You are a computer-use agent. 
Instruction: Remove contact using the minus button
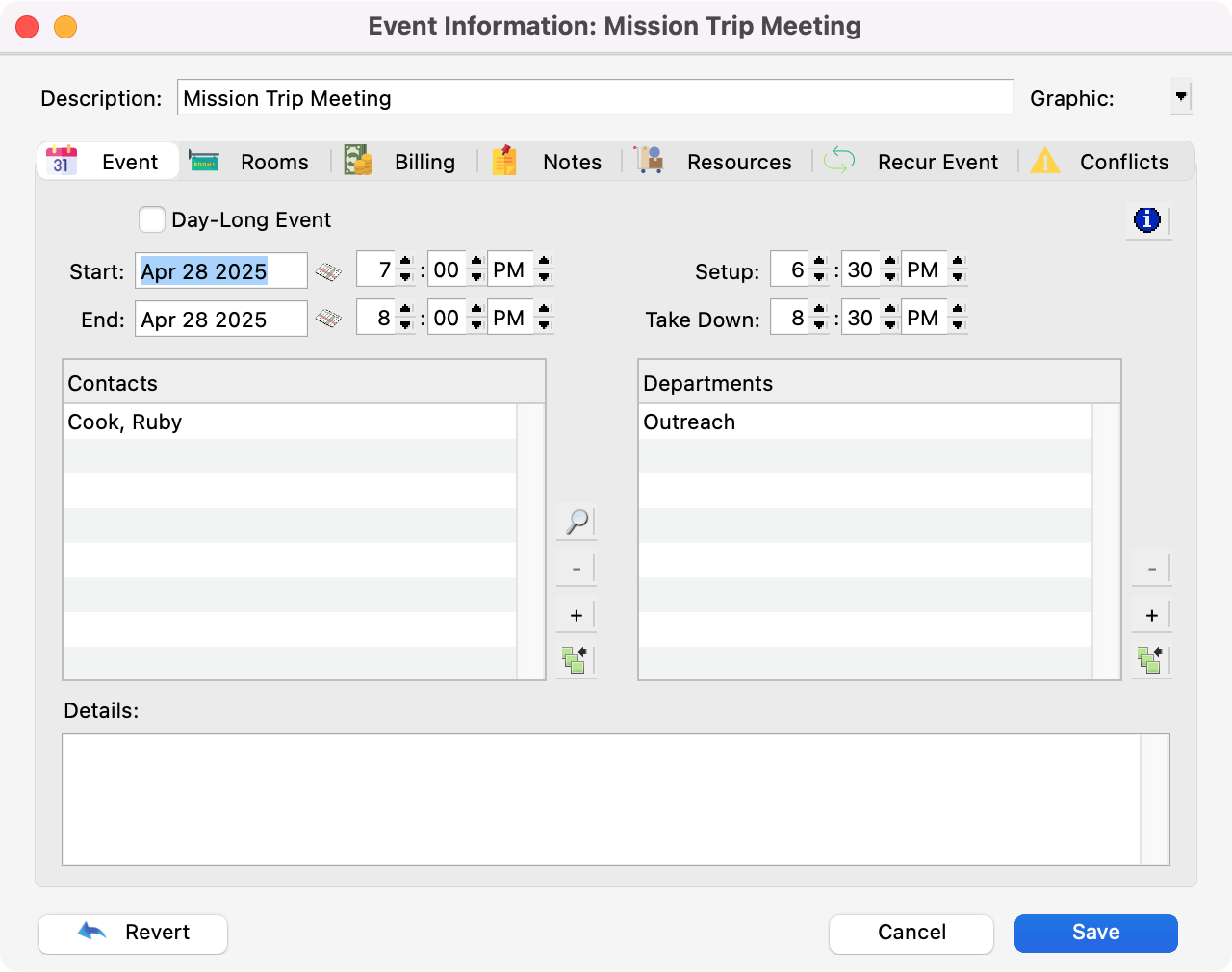(x=577, y=569)
